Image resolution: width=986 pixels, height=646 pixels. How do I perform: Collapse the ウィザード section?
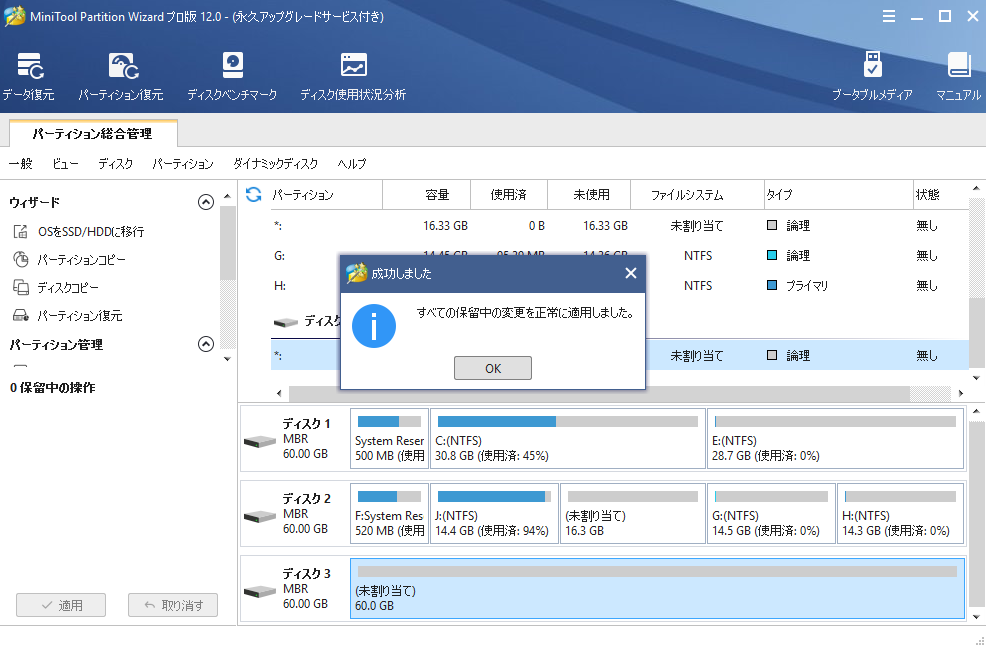click(x=206, y=202)
